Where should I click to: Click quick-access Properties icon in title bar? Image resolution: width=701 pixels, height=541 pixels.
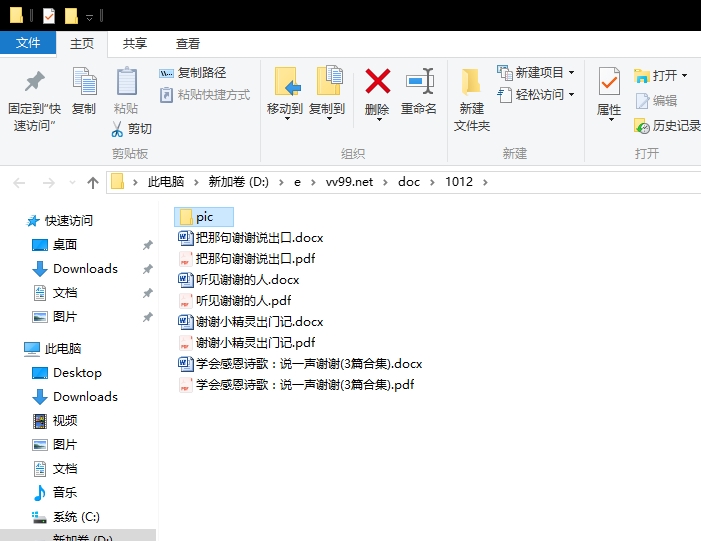pos(49,17)
